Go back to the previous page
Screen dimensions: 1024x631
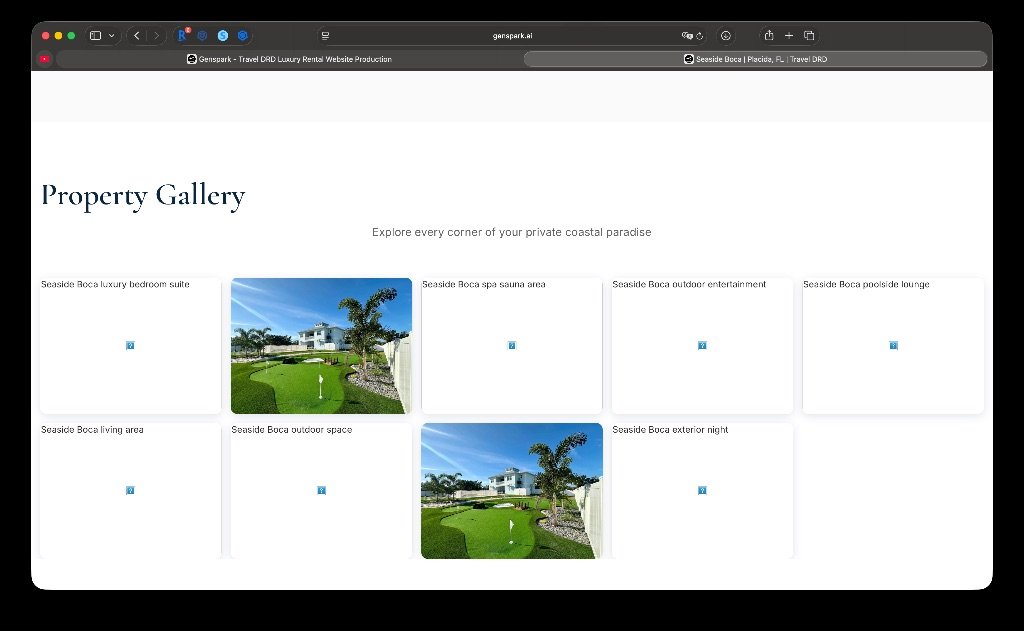[x=137, y=35]
